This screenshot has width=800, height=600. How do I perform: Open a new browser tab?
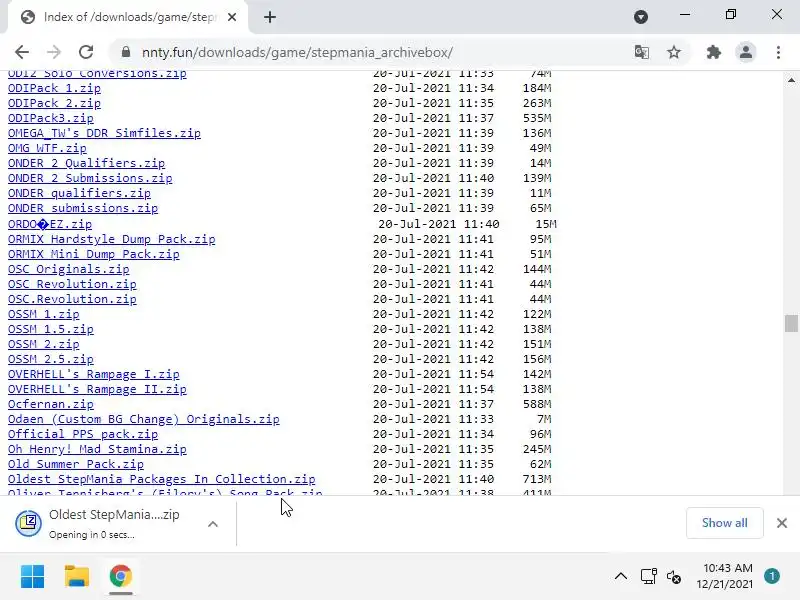pyautogui.click(x=270, y=17)
